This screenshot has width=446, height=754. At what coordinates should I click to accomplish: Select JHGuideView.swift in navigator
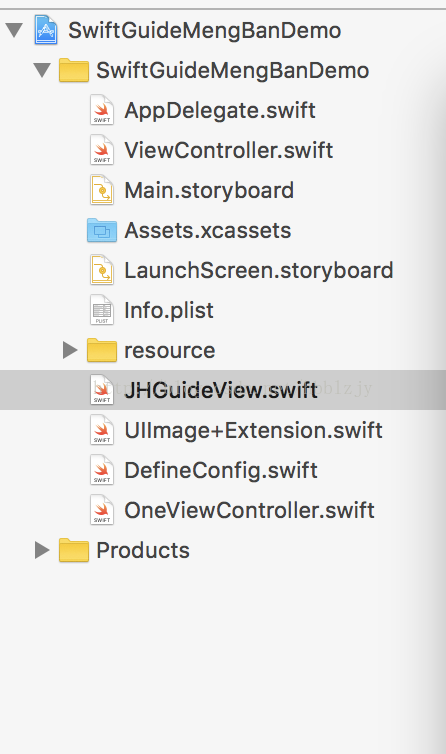tap(223, 390)
